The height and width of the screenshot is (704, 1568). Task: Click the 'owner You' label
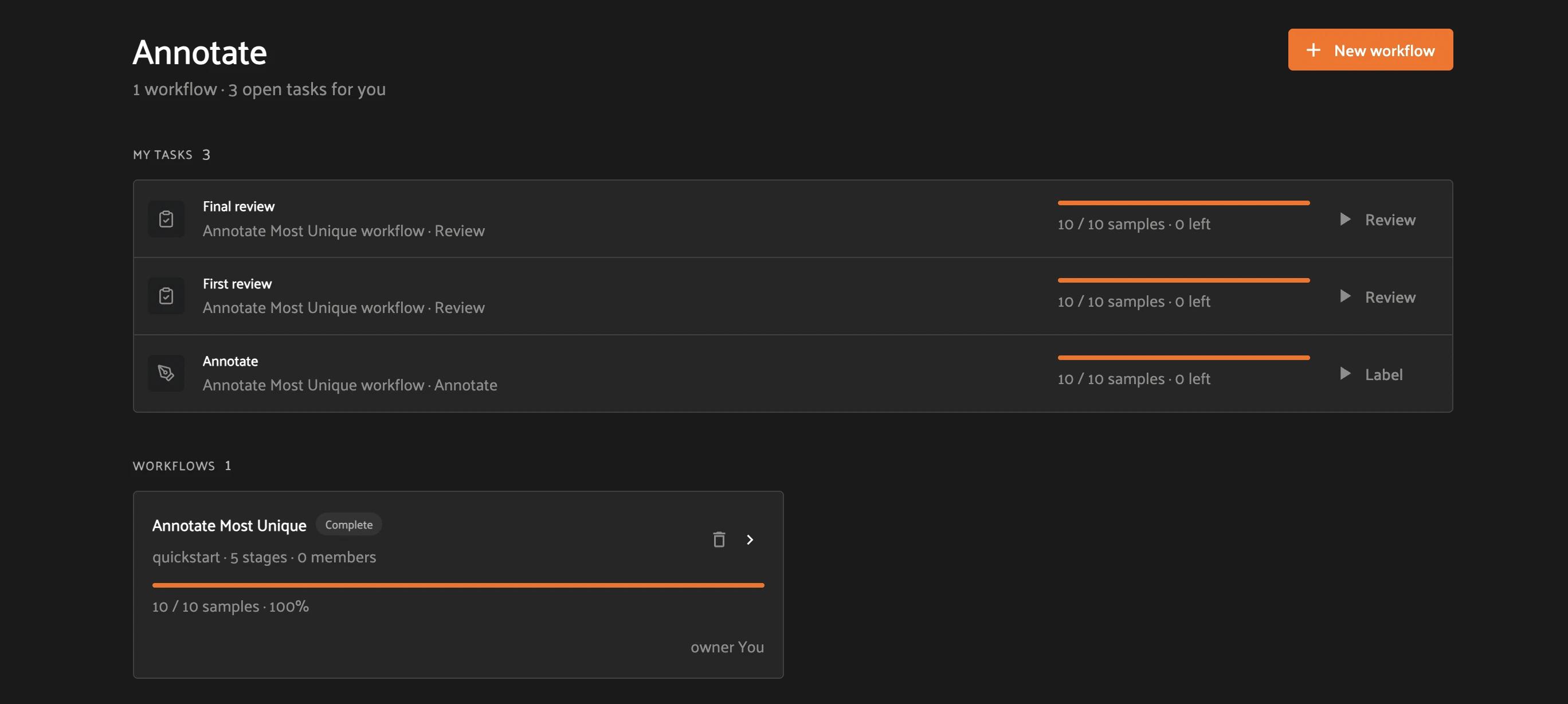(x=727, y=647)
